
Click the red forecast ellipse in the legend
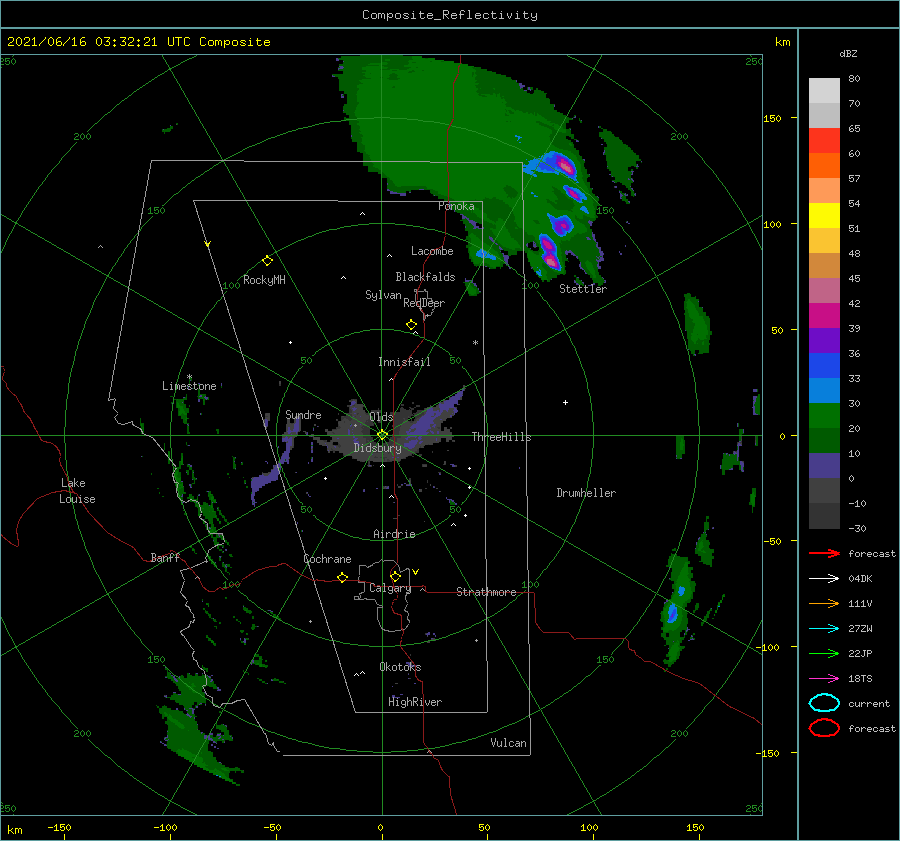[x=824, y=728]
